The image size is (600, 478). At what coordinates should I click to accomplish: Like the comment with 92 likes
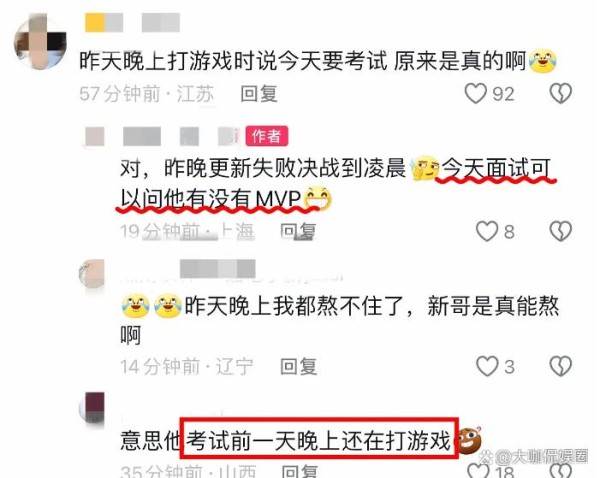coord(476,93)
